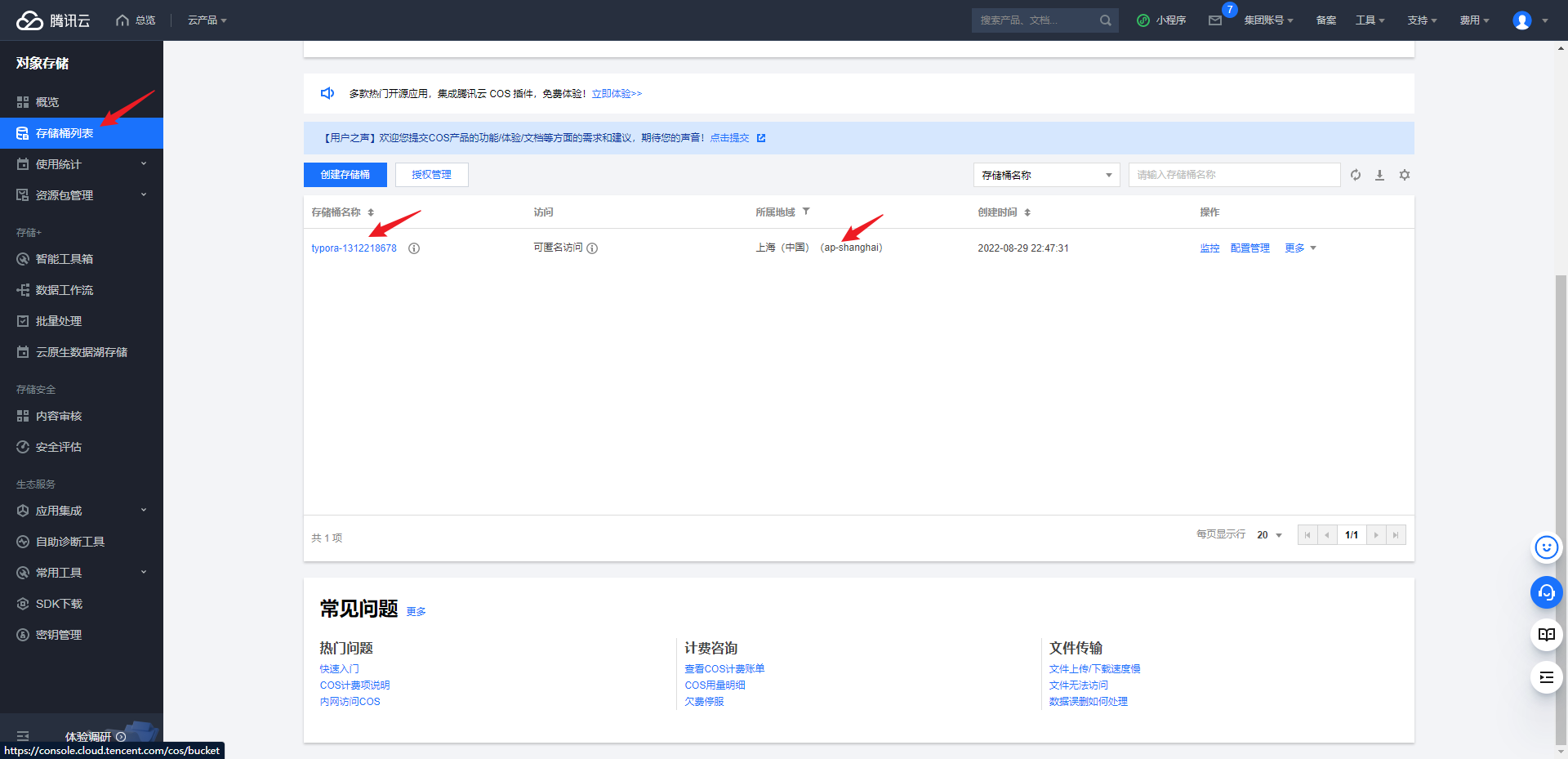Show info icon beside typora-1312218678
The width and height of the screenshot is (1568, 759).
414,248
